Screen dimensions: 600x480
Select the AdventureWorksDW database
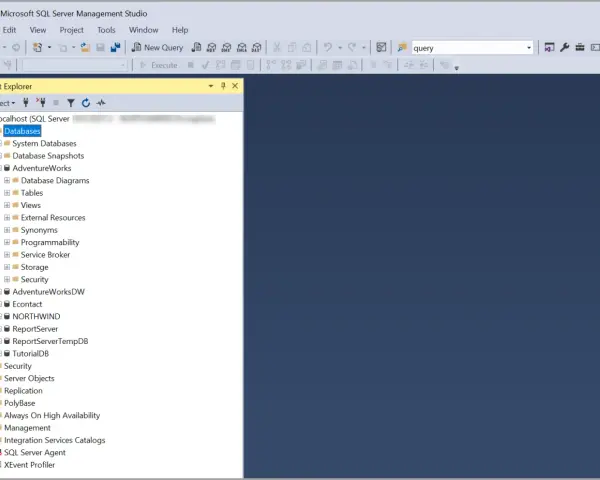pyautogui.click(x=49, y=292)
